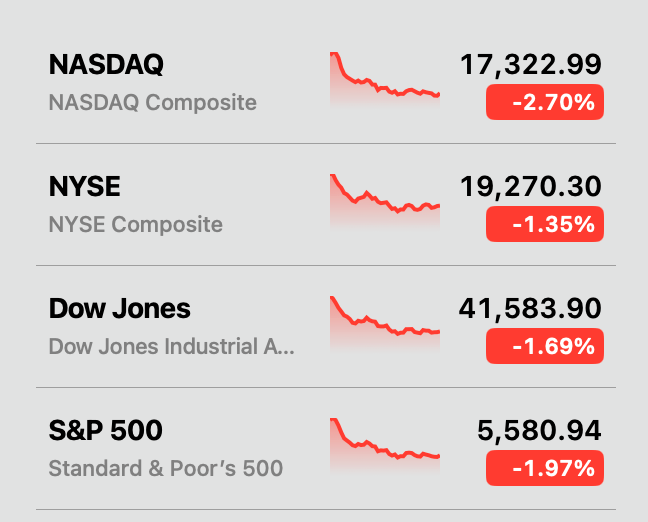Click the Dow Jones price 41,583.90
This screenshot has width=648, height=522.
[530, 309]
